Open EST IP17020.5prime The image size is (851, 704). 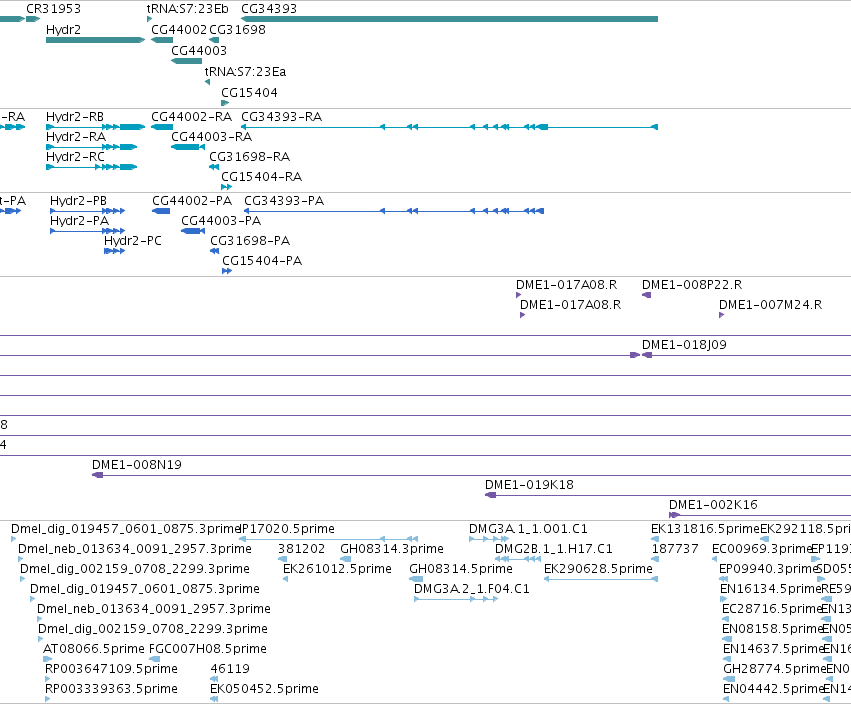328,539
